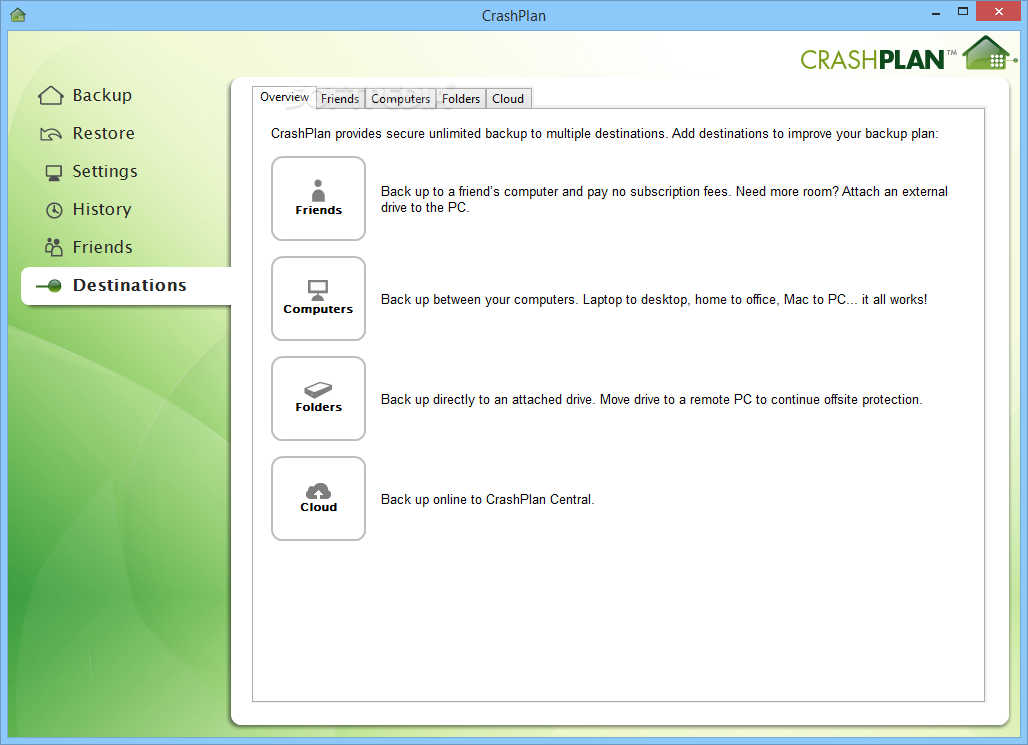Image resolution: width=1028 pixels, height=745 pixels.
Task: Select the Folders tab
Action: [x=461, y=98]
